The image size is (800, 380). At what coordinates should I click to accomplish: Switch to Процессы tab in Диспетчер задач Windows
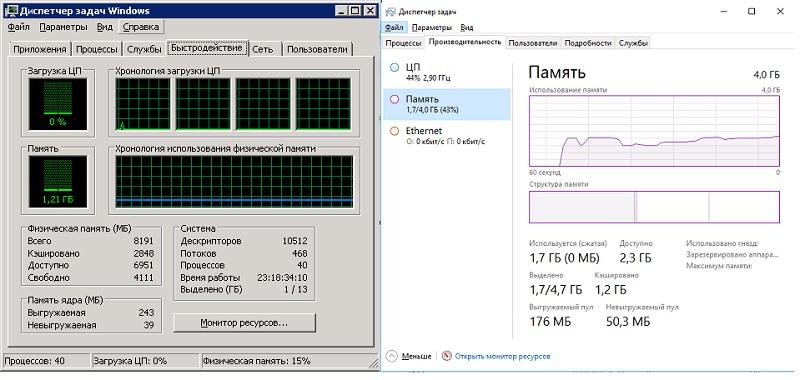[x=97, y=49]
